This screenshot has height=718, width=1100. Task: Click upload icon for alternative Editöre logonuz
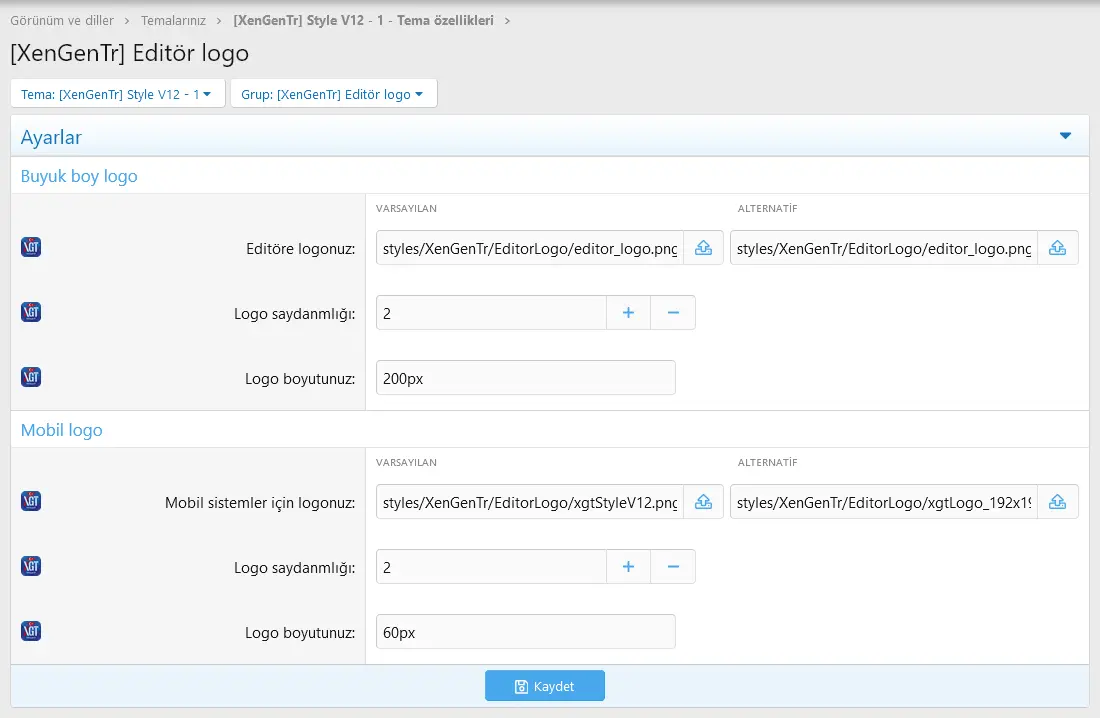pyautogui.click(x=1057, y=248)
